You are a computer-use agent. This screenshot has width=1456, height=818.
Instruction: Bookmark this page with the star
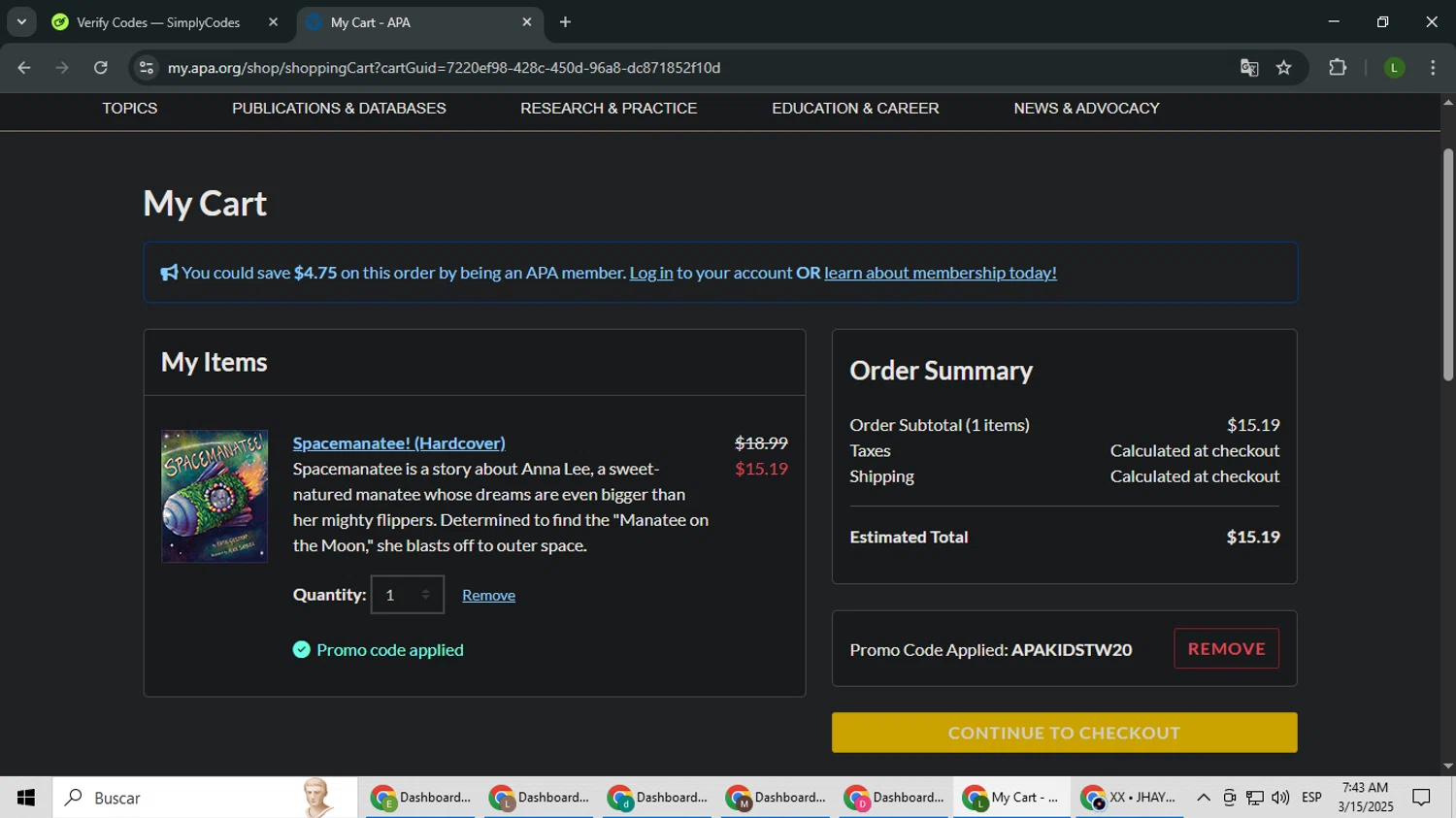tap(1284, 68)
